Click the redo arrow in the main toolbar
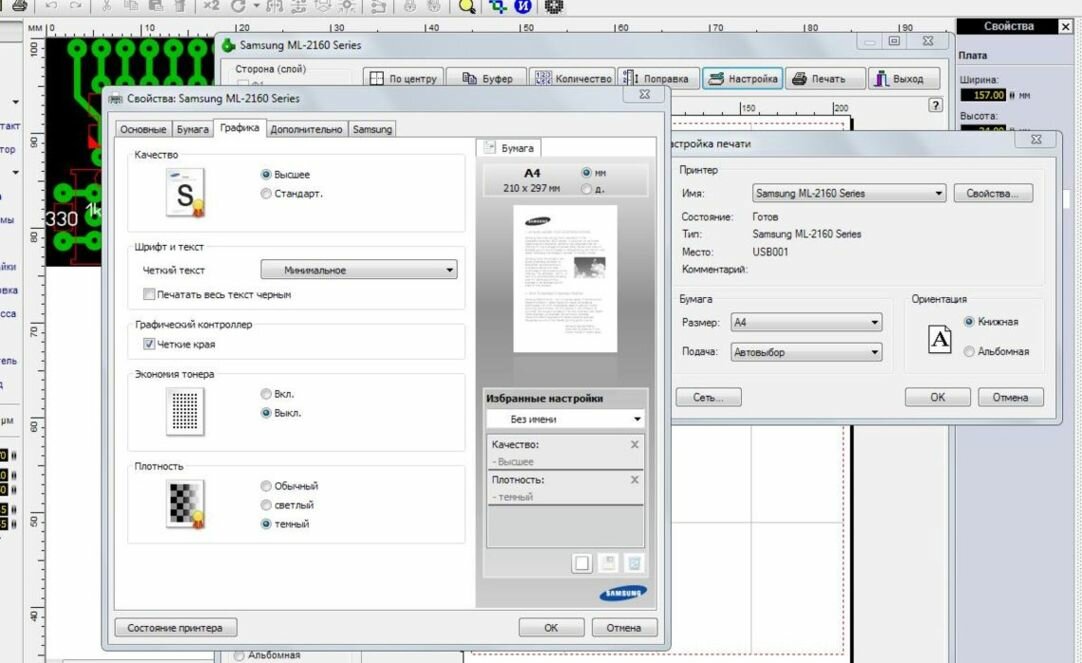The width and height of the screenshot is (1082, 663). pos(75,6)
